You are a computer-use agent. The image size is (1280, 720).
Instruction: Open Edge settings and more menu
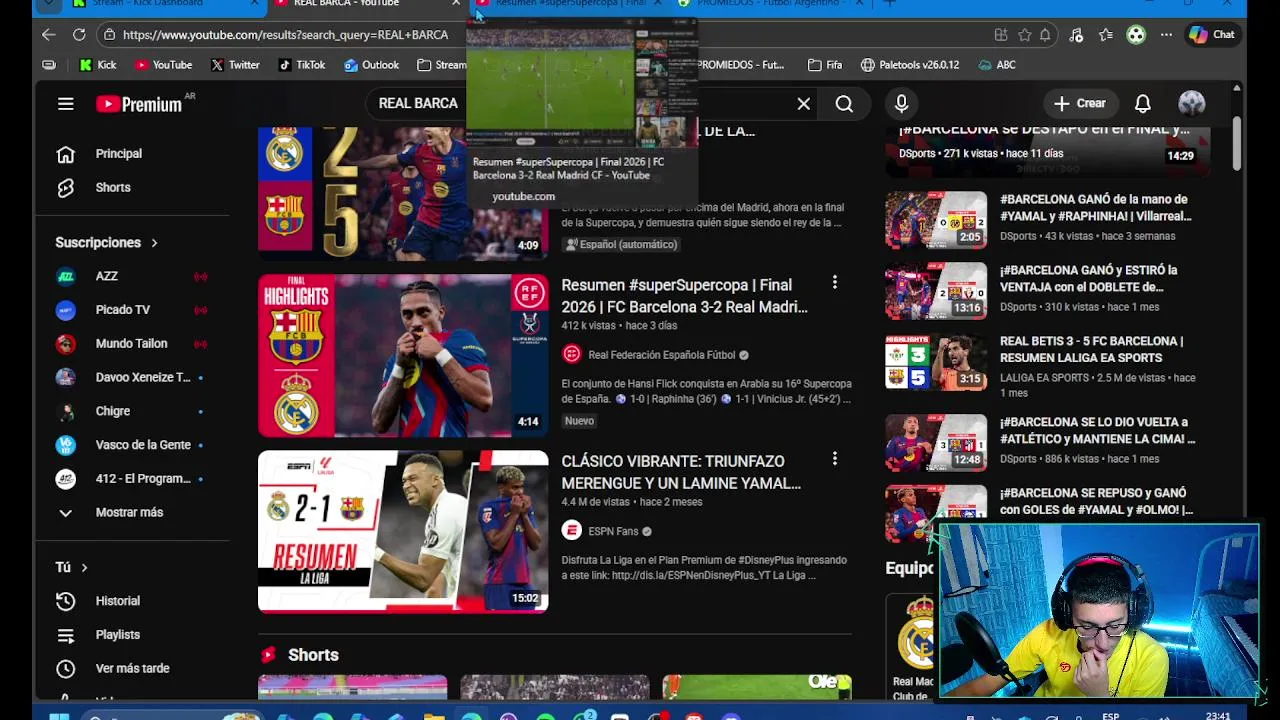[1166, 34]
